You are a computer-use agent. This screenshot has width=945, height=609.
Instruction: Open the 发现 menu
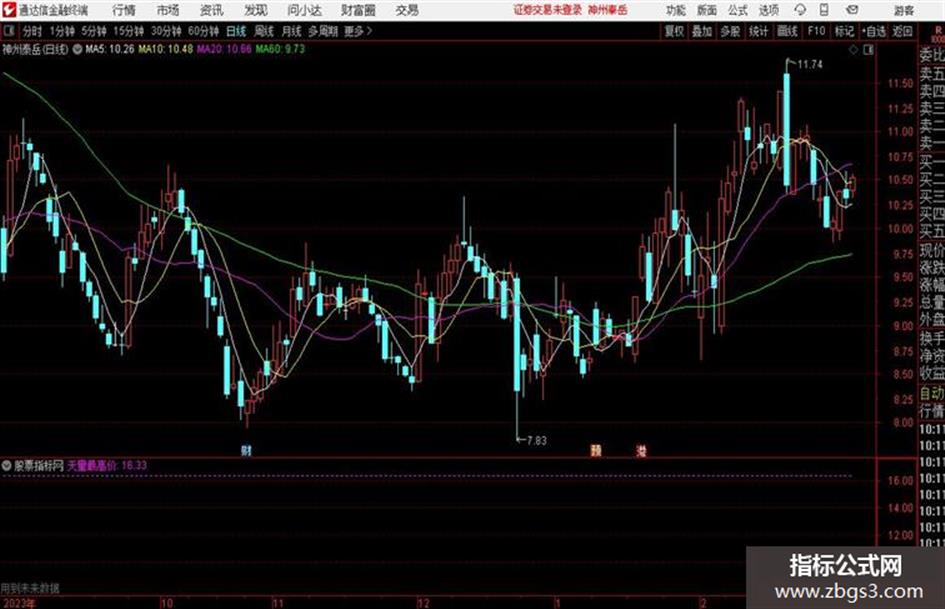coord(256,10)
